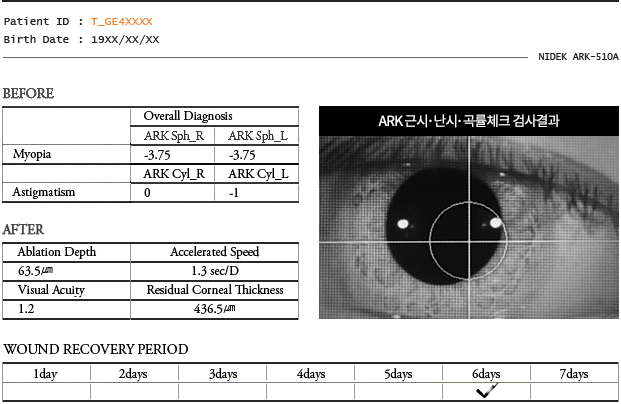Click the ARK 검사결과 image header
The image size is (621, 404).
pyautogui.click(x=468, y=120)
